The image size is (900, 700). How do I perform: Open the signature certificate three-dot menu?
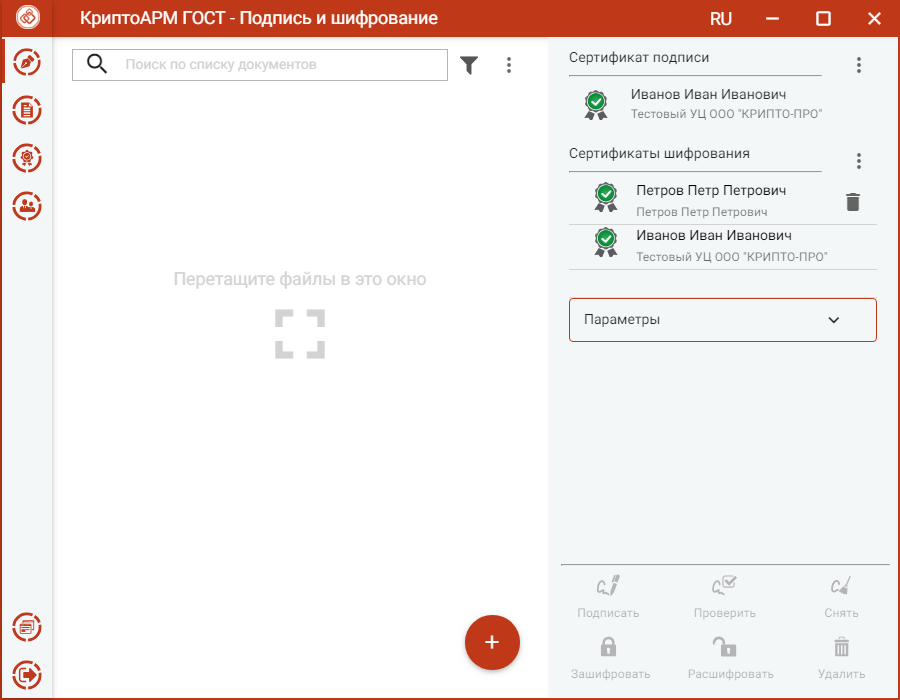[859, 65]
